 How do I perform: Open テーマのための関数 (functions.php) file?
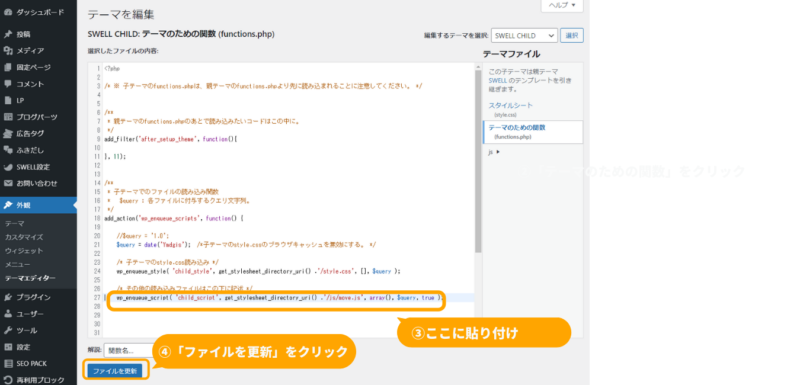click(x=533, y=132)
